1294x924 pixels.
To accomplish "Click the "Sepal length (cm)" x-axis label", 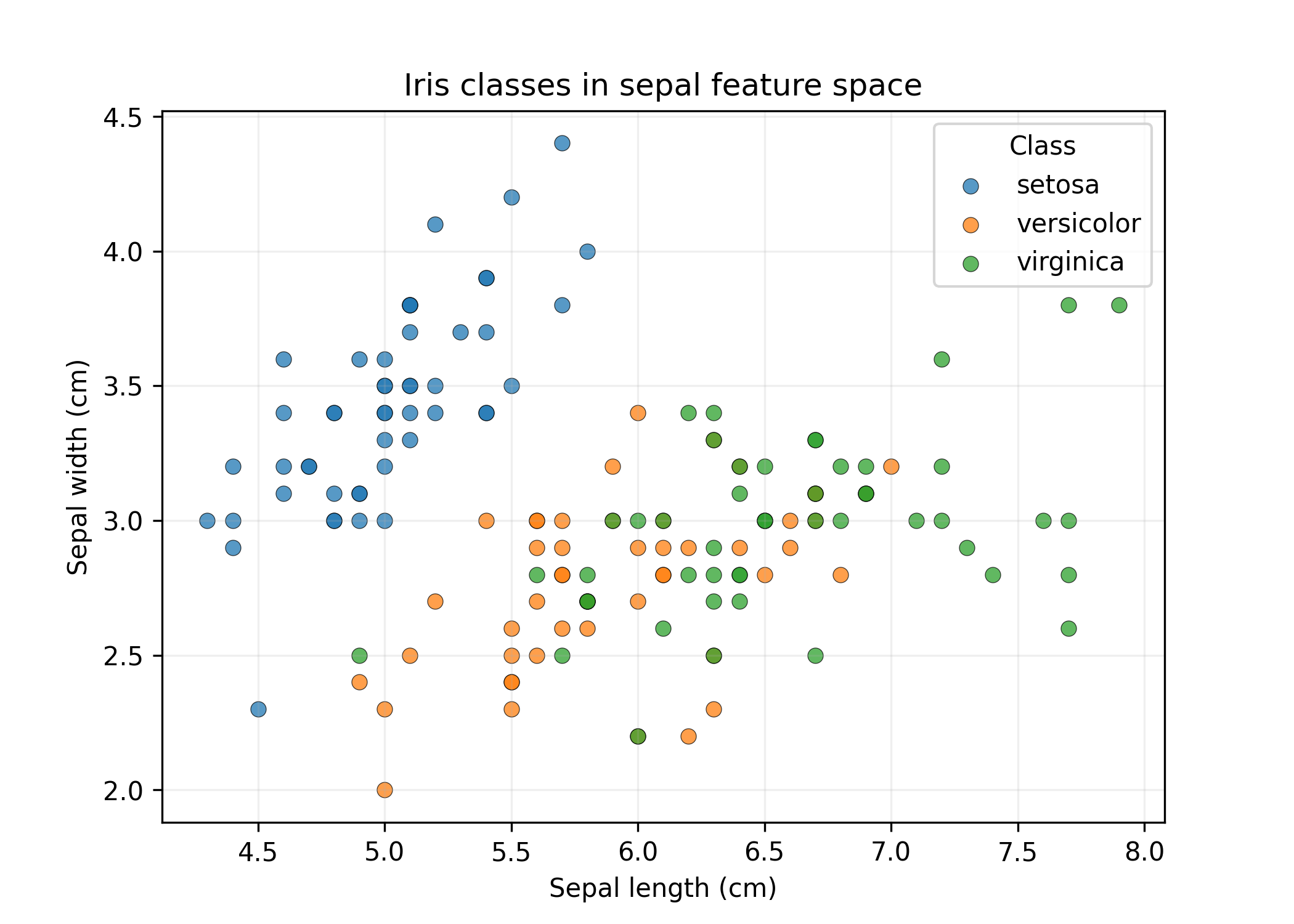I will coord(662,888).
